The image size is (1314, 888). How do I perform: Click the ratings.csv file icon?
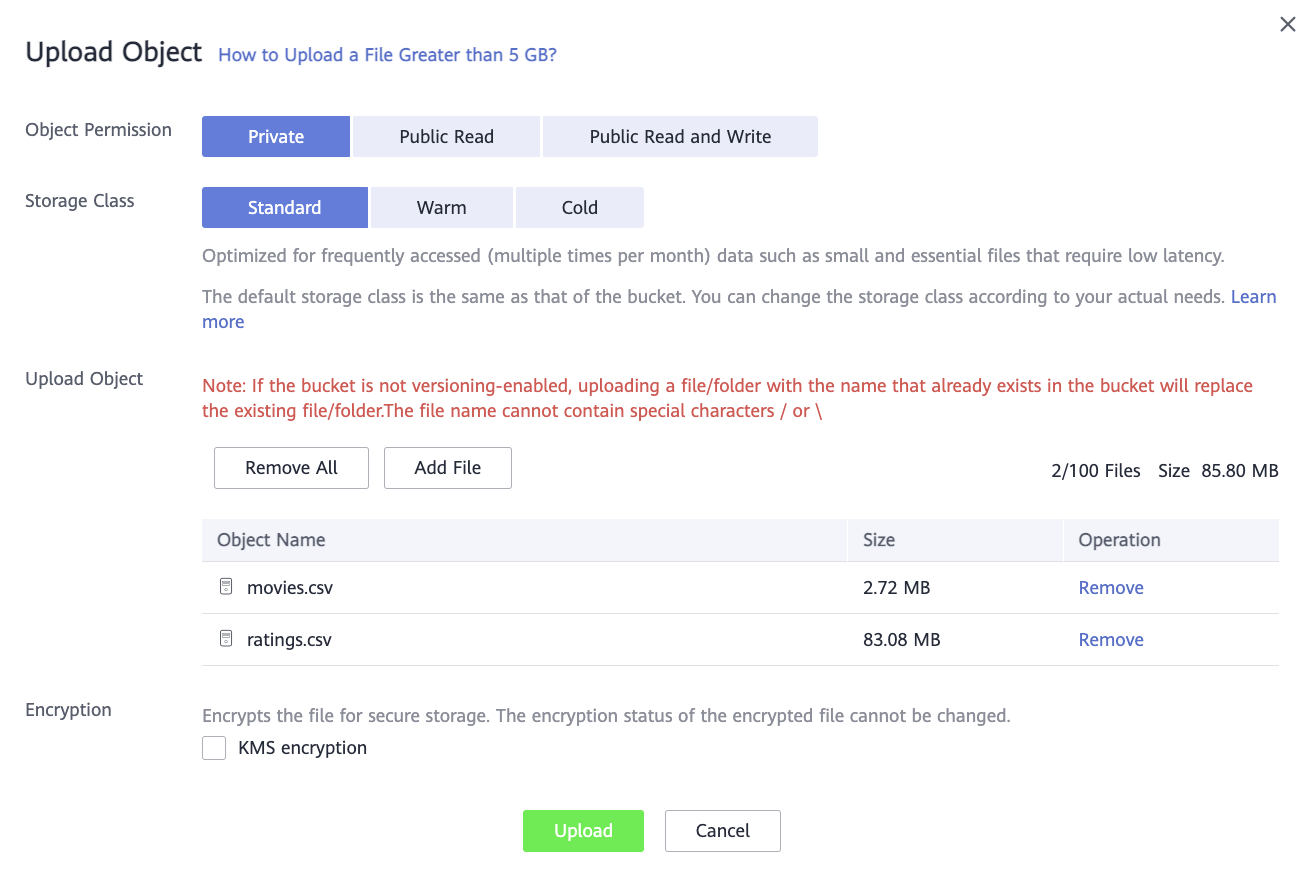click(x=226, y=639)
